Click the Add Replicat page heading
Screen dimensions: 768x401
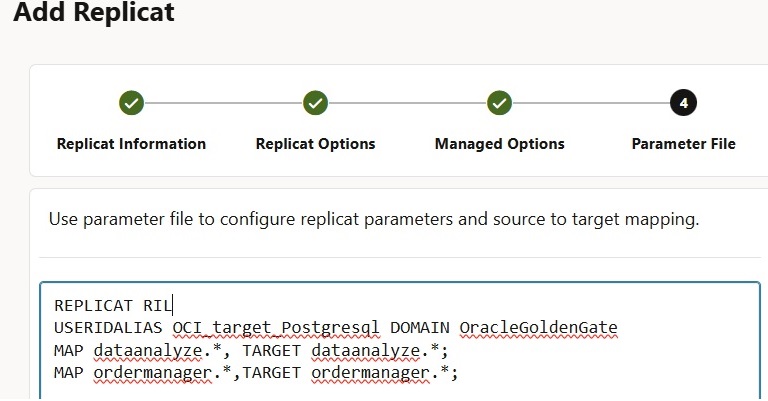point(94,12)
